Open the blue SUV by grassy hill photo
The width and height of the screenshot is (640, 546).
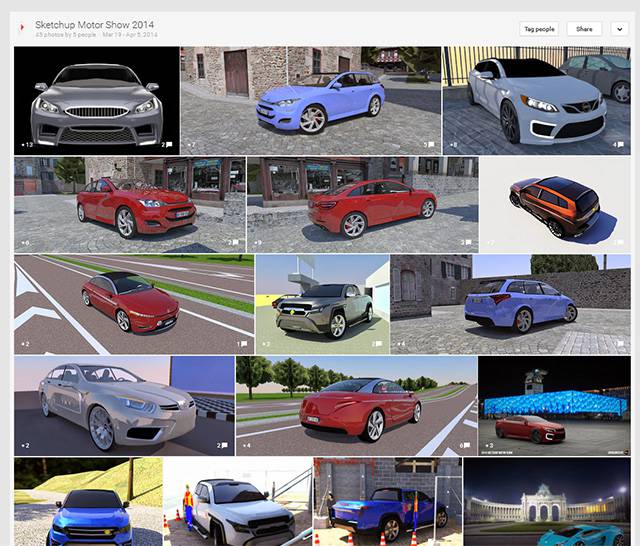pos(88,502)
